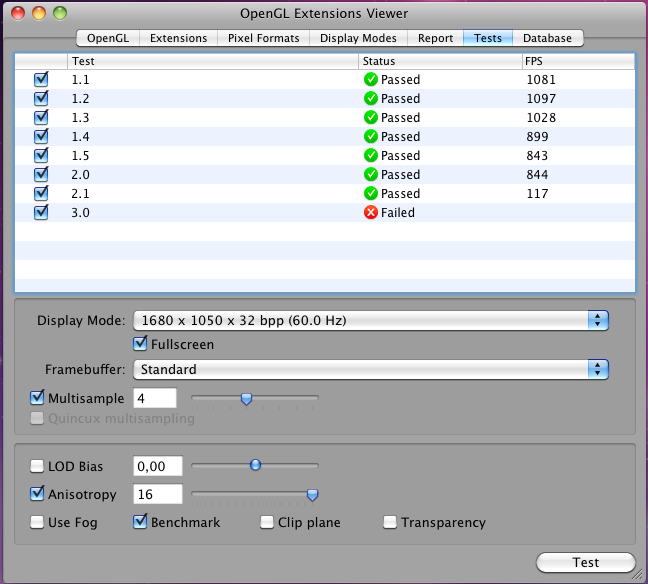This screenshot has height=584, width=648.
Task: Uncheck the test 1.4 checkbox
Action: point(41,136)
